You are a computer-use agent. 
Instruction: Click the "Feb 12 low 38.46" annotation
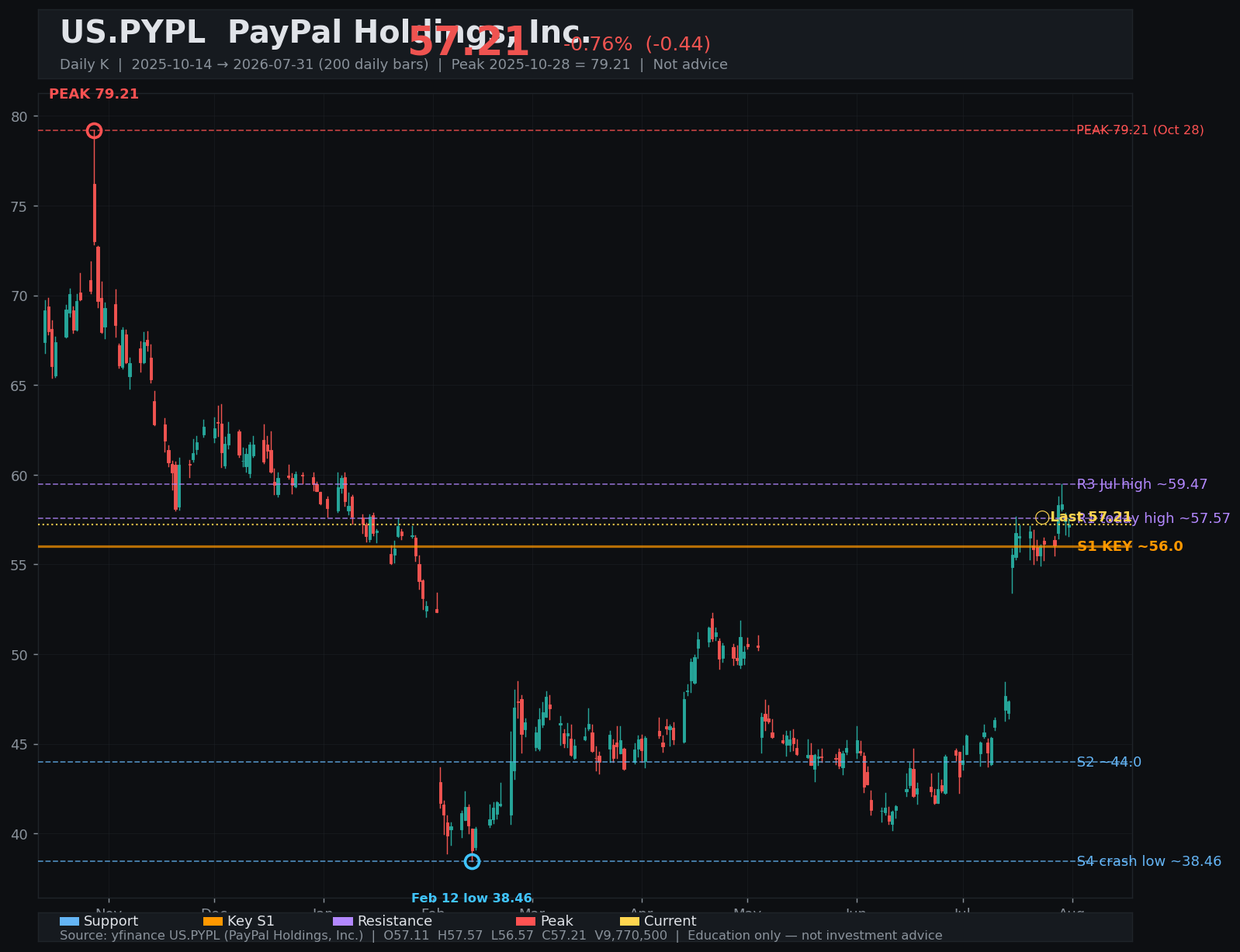472,898
